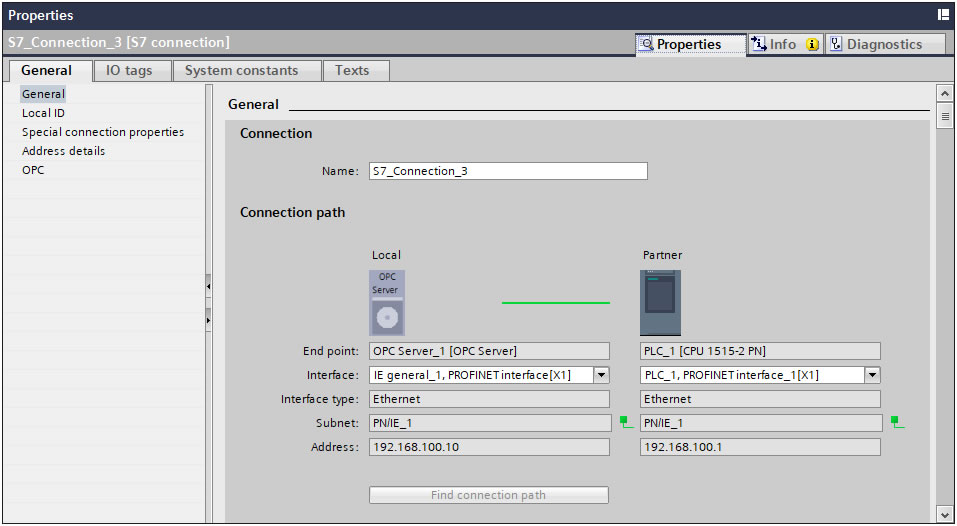Click the Find connection path button
Screen dimensions: 957x526
489,495
